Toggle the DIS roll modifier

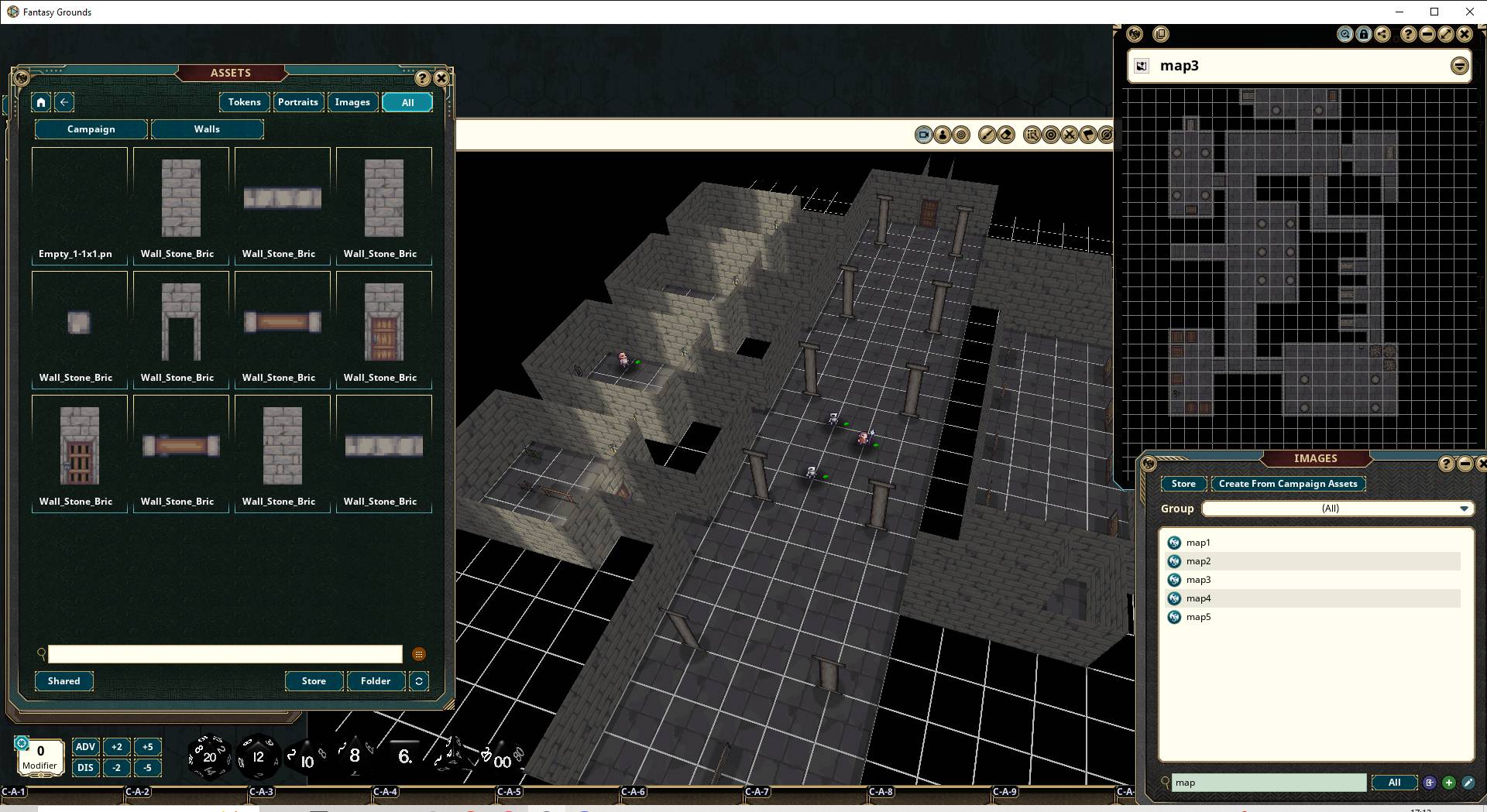pyautogui.click(x=85, y=768)
